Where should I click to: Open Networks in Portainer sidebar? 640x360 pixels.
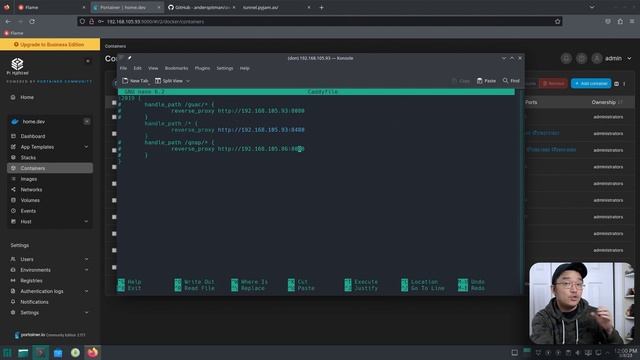click(31, 189)
